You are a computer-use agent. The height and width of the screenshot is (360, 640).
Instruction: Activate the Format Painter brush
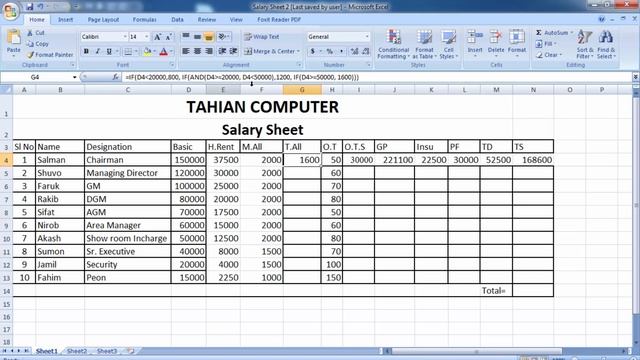coord(50,54)
